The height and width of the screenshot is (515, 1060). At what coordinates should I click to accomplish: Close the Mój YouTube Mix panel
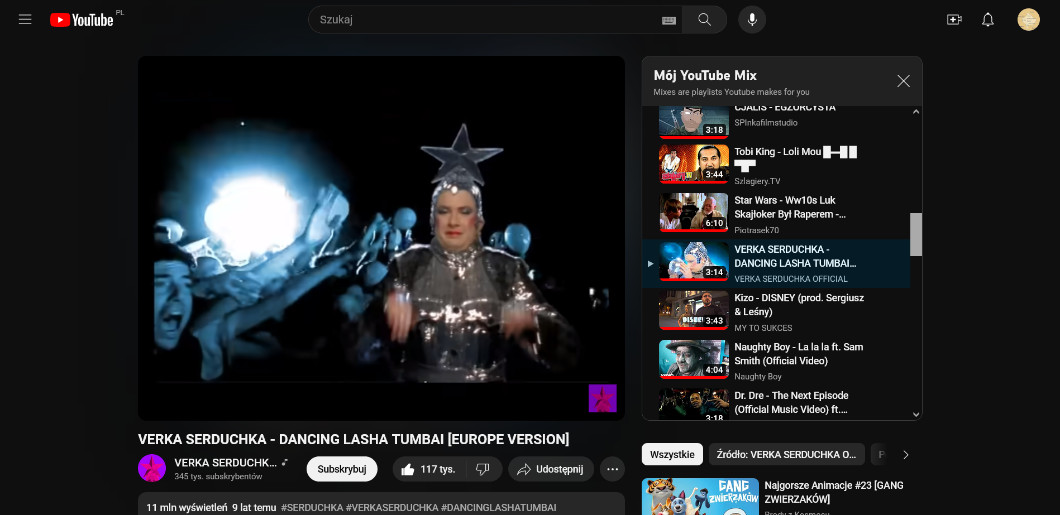(x=903, y=81)
